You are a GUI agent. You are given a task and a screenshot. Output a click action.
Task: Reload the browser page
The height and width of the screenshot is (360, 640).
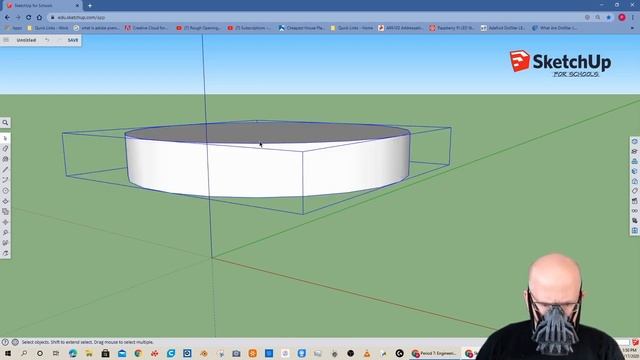[x=29, y=18]
